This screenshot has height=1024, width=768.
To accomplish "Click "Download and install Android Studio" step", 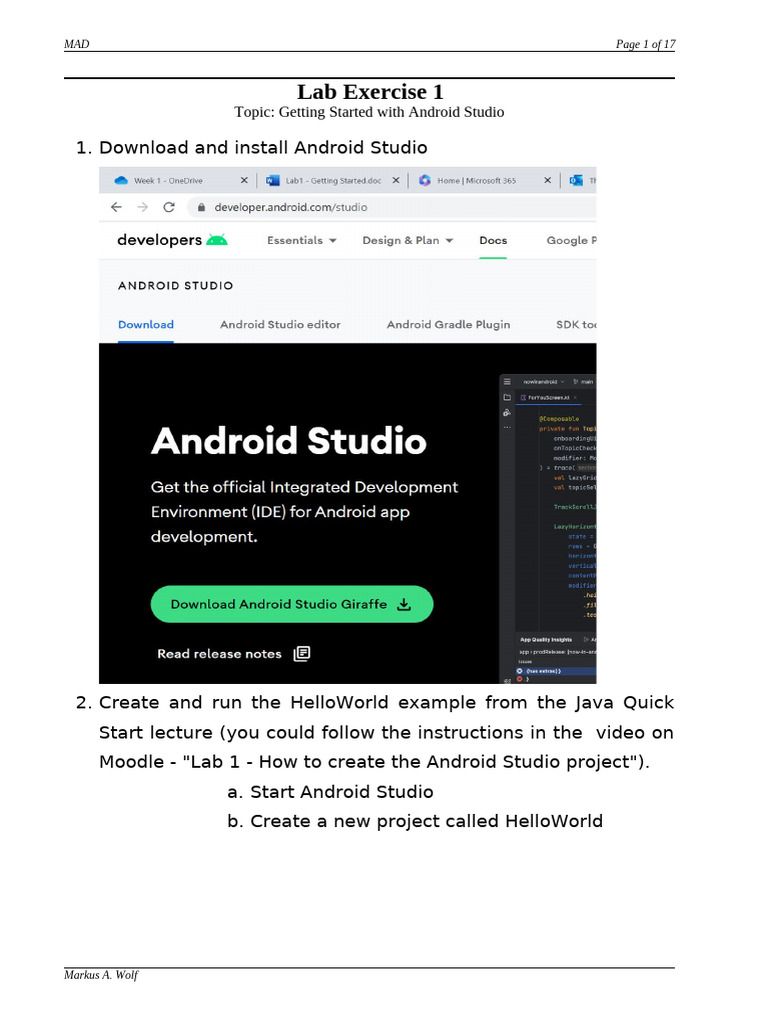I will tap(263, 148).
